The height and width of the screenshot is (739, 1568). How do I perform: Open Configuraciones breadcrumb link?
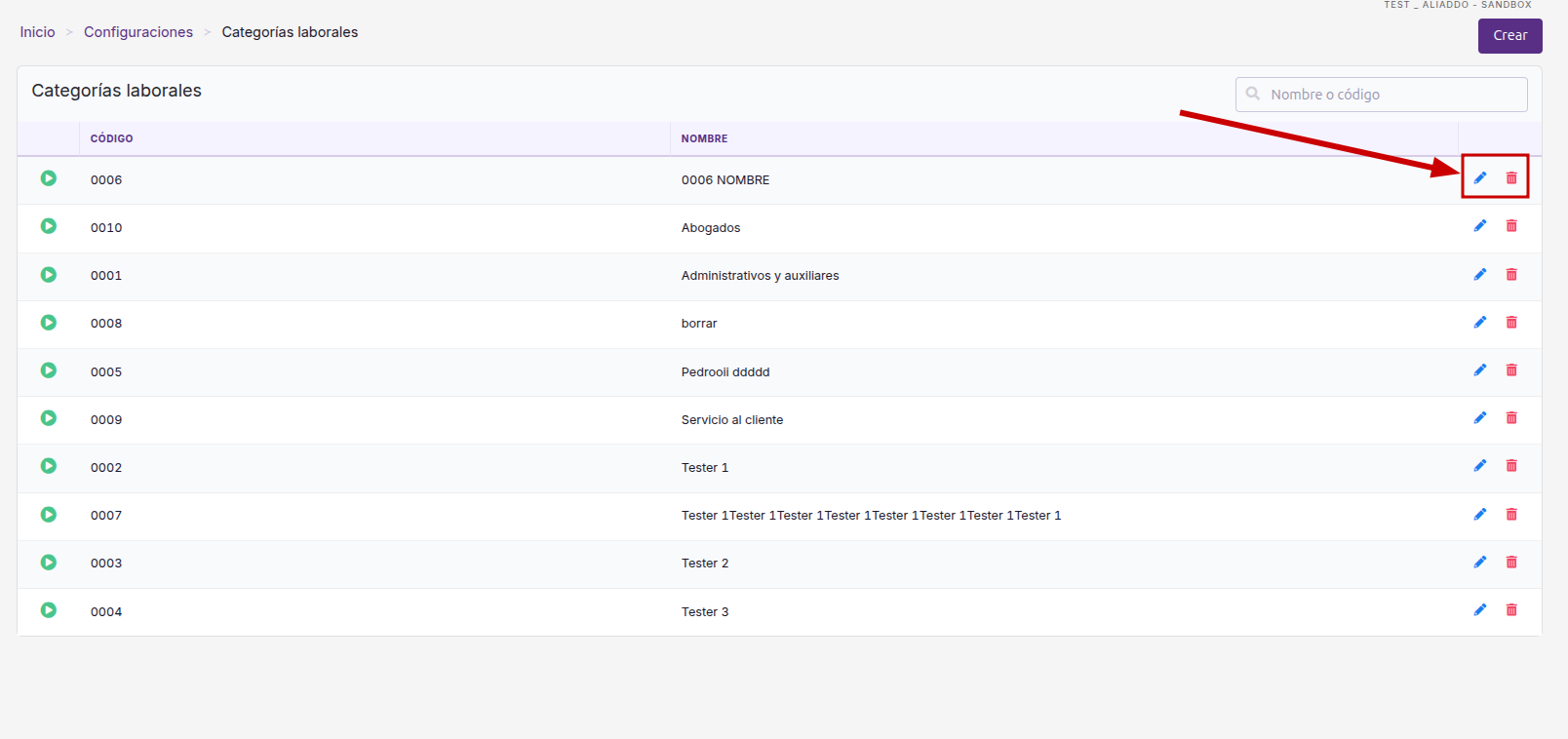tap(138, 32)
